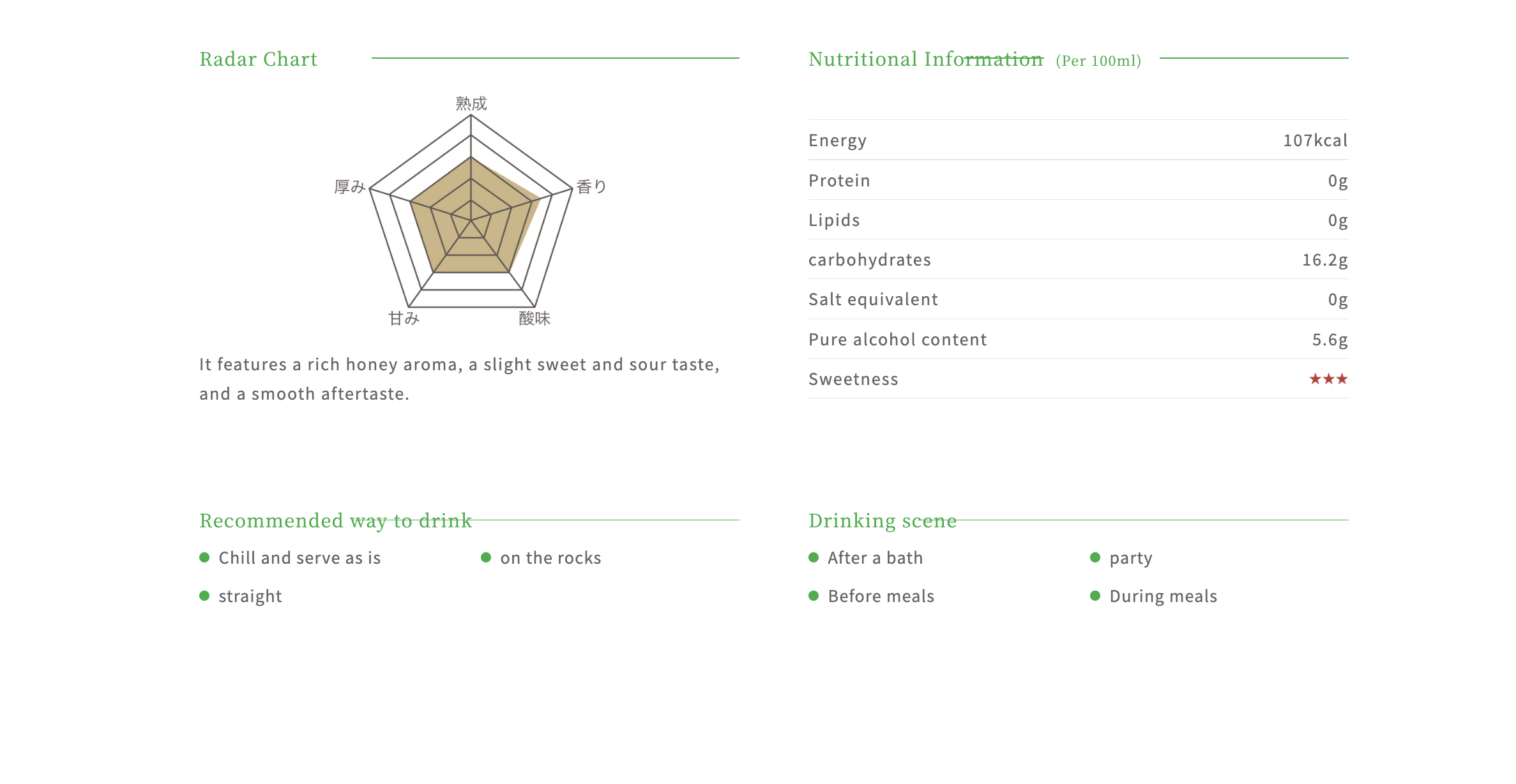Select the 'Drinking scene' heading
The width and height of the screenshot is (1516, 784).
click(883, 521)
